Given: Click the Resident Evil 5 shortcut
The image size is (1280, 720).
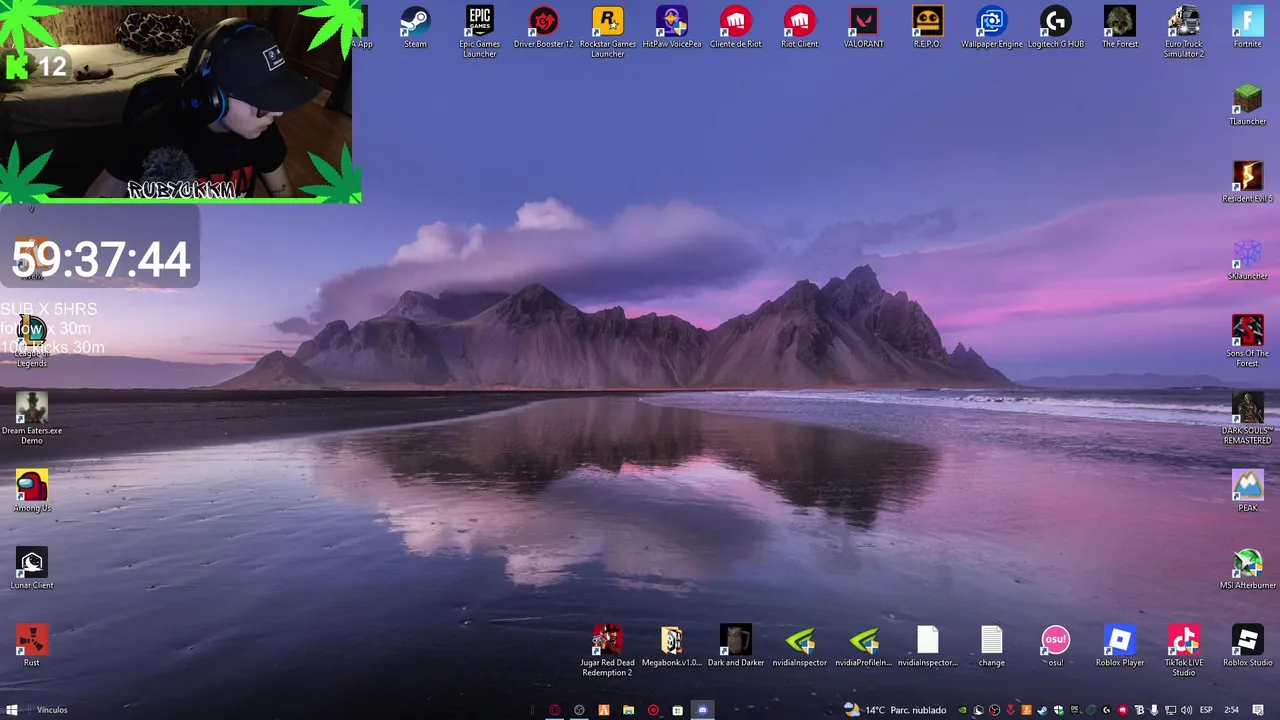Looking at the screenshot, I should tap(1248, 181).
